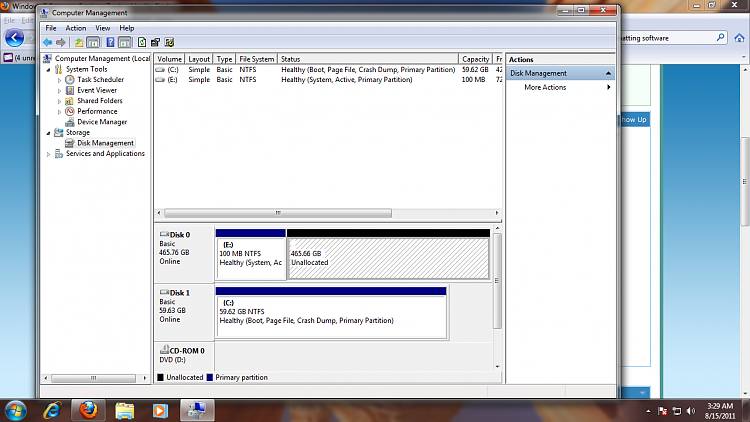Click the disk view vertical scrollbar thumb
Screen dimensions: 750x422
[497, 280]
